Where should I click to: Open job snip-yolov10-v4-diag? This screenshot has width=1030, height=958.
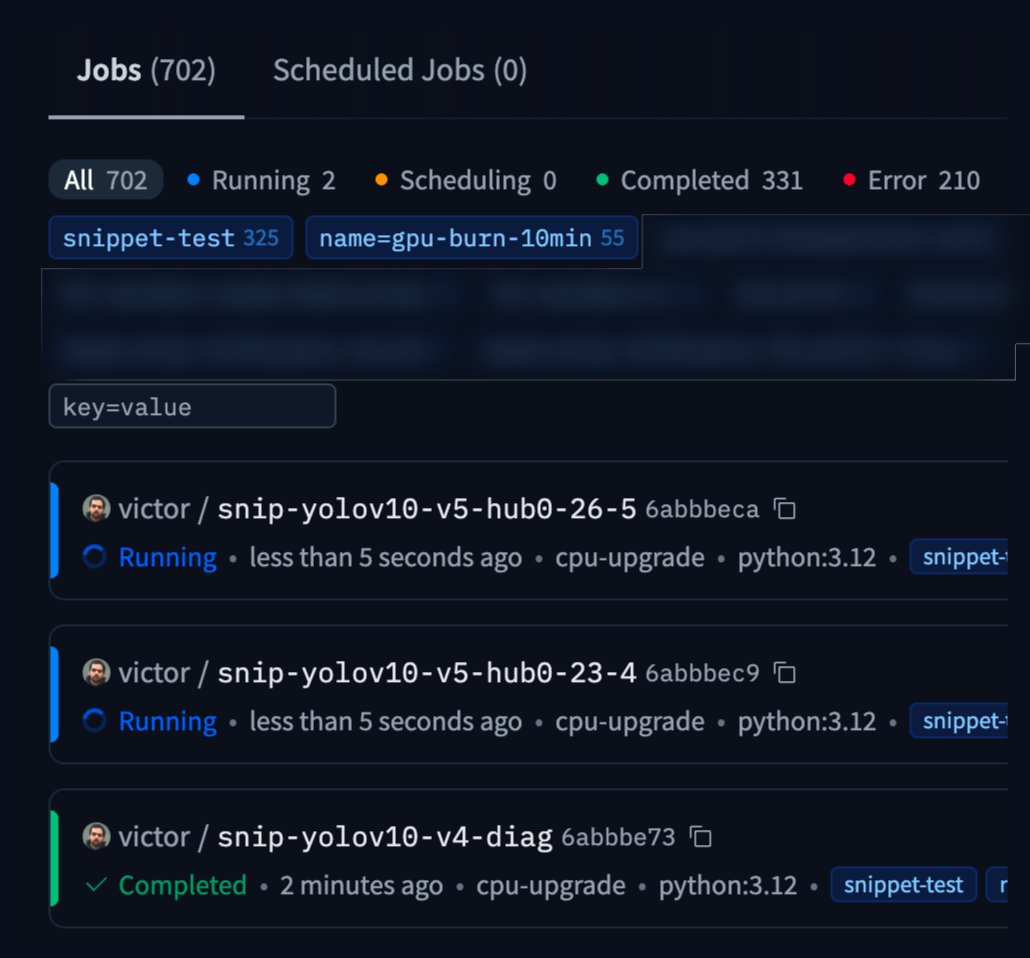(385, 837)
